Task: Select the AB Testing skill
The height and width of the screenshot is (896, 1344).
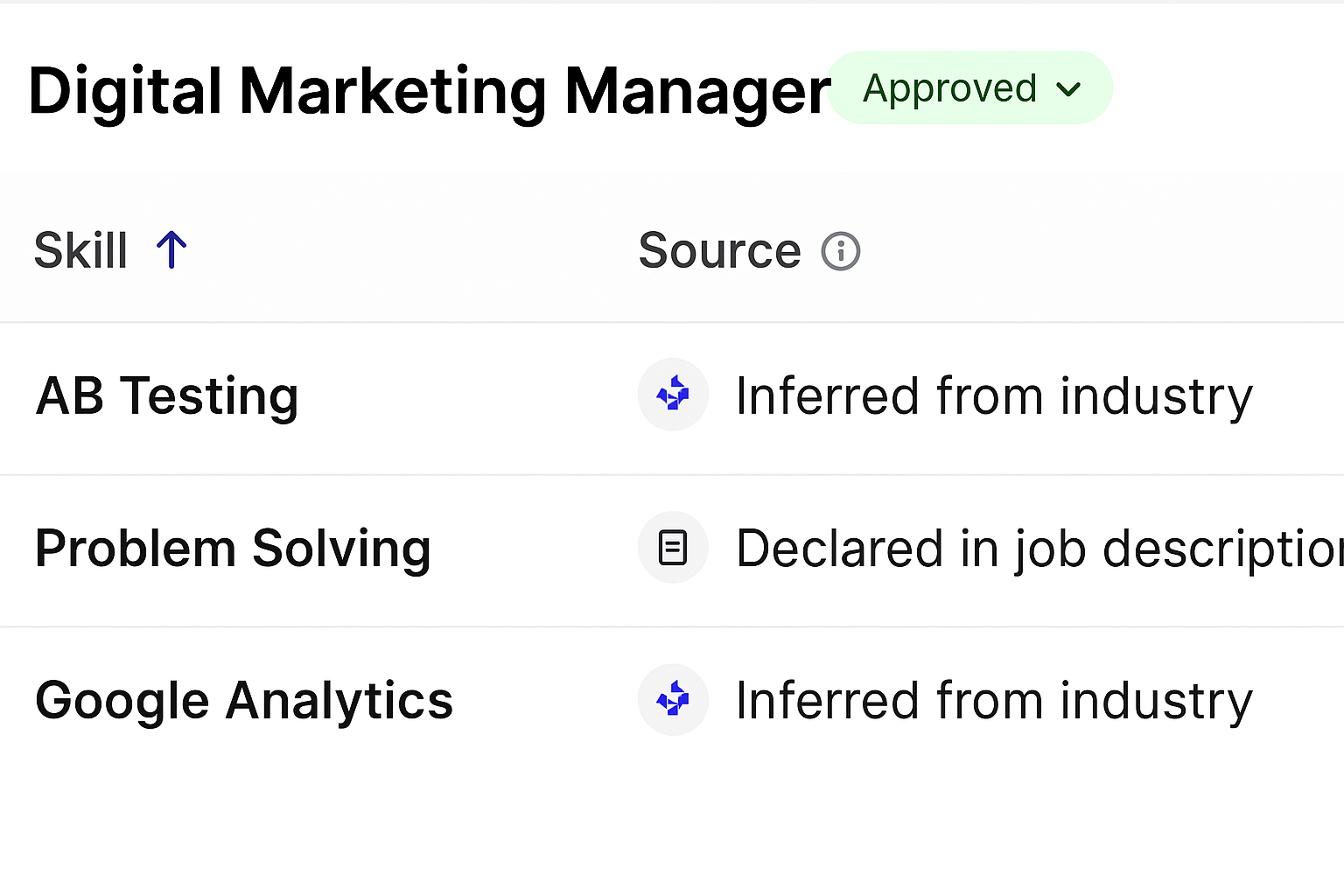Action: pyautogui.click(x=167, y=395)
